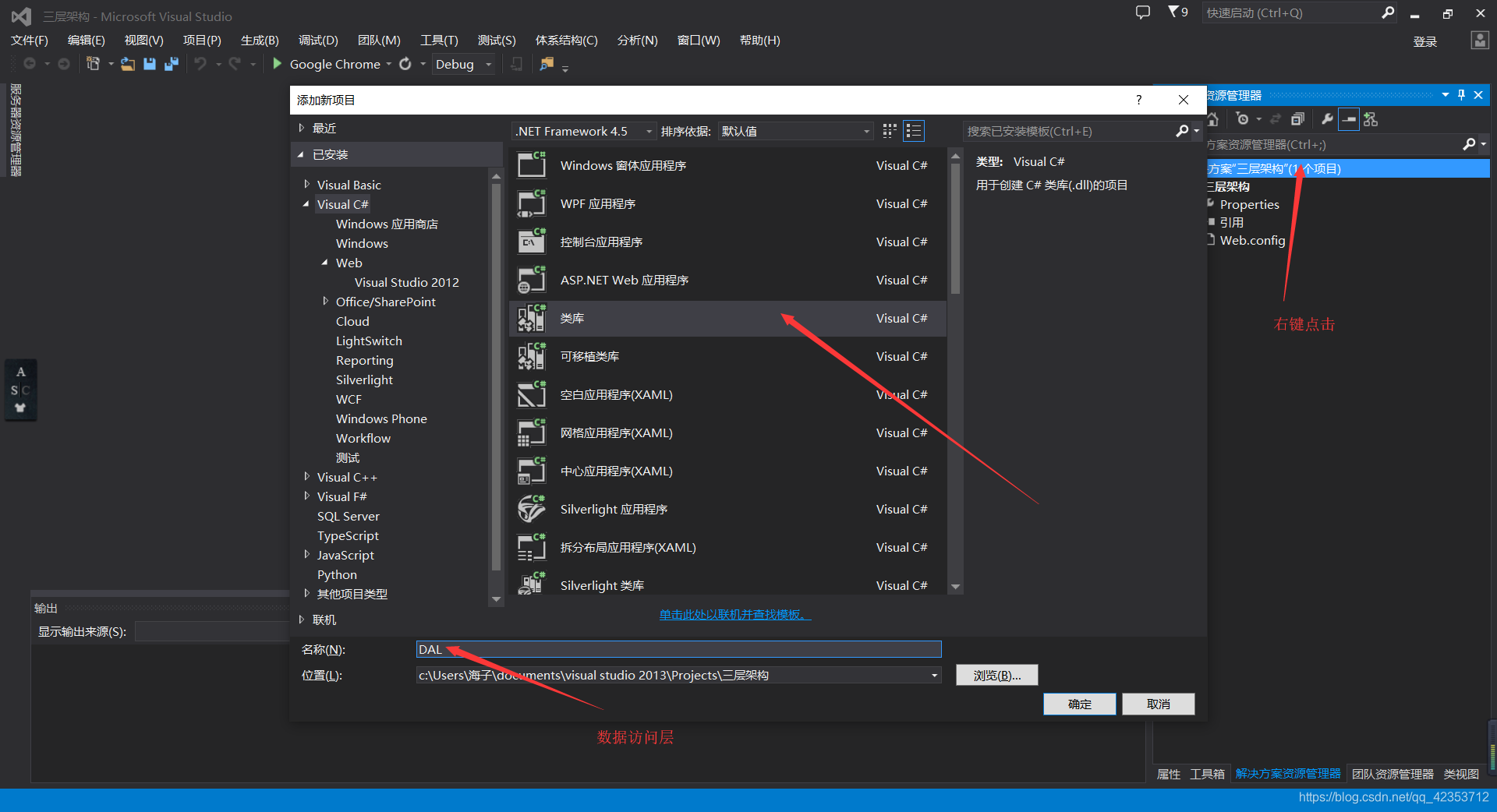Expand the 最近 section
Screen dimensions: 1497x812
point(301,128)
